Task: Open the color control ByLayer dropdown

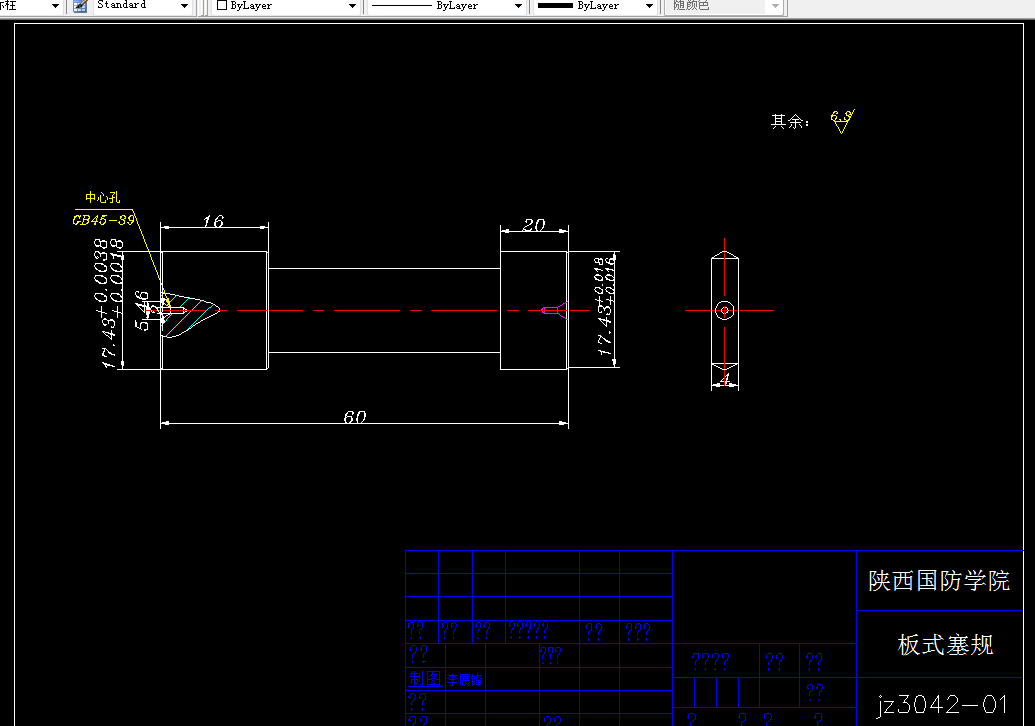Action: point(352,6)
